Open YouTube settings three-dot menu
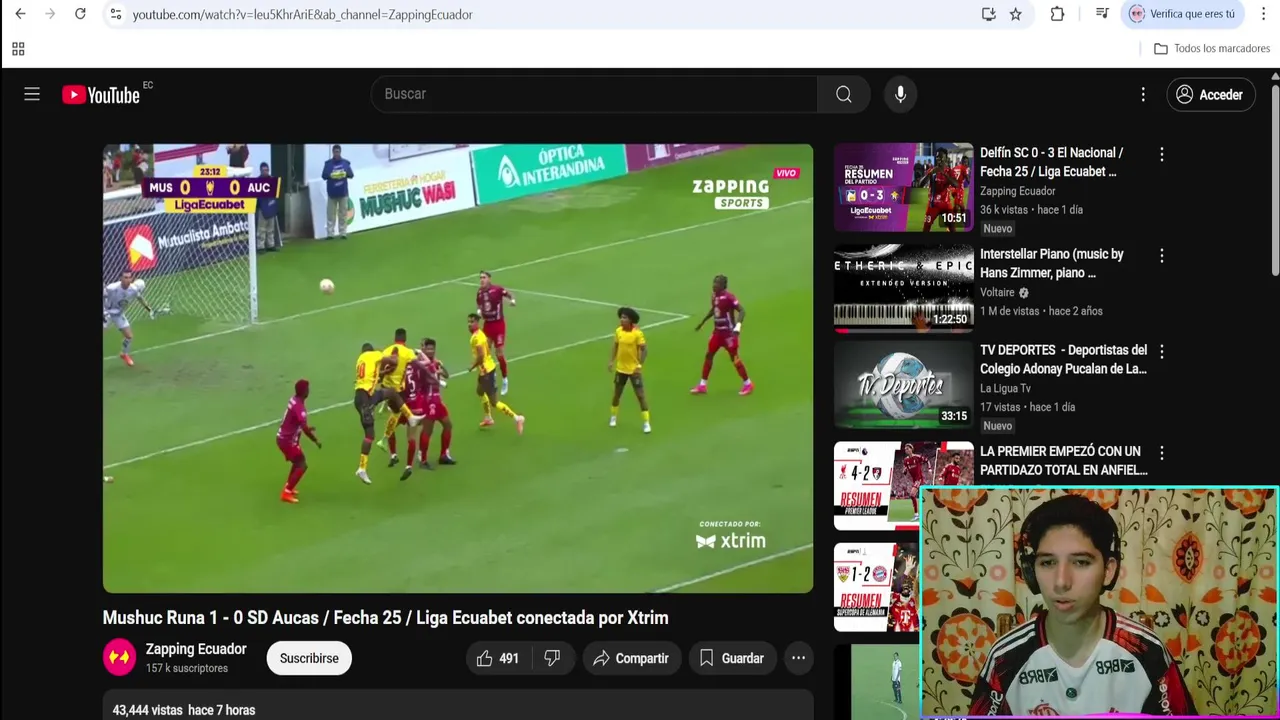The width and height of the screenshot is (1280, 720). [x=1143, y=94]
